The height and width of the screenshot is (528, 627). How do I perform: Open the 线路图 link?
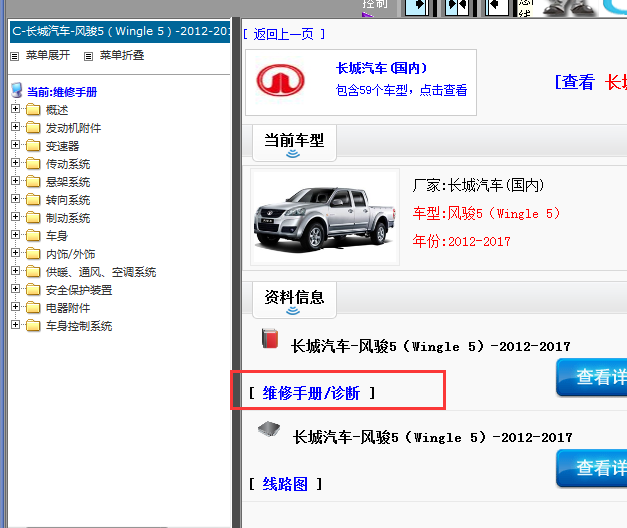(x=285, y=484)
